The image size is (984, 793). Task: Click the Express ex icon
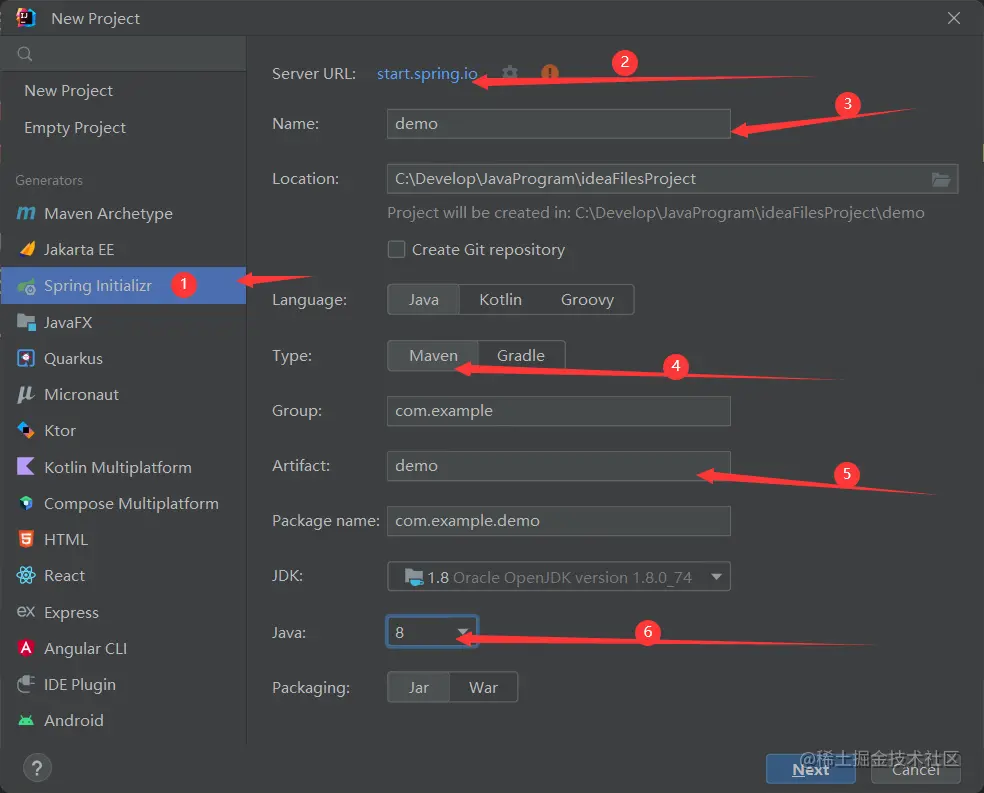(x=26, y=611)
